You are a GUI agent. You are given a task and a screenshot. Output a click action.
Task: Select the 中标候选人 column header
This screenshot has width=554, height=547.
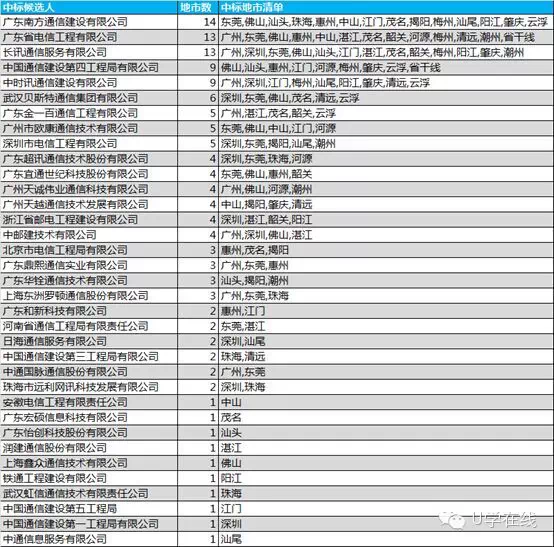[89, 7]
